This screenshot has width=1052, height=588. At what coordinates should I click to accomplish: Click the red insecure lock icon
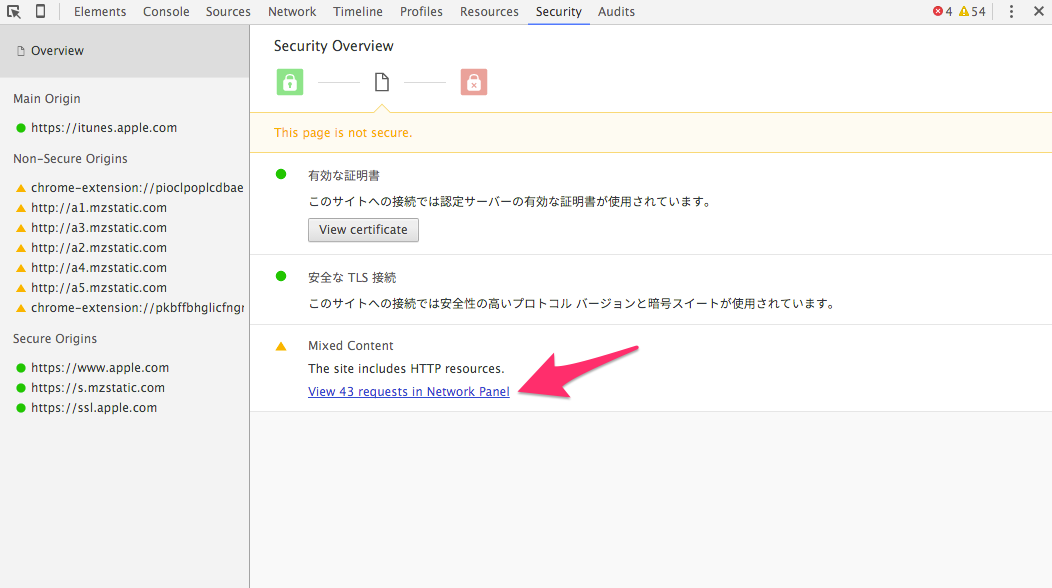click(x=474, y=82)
